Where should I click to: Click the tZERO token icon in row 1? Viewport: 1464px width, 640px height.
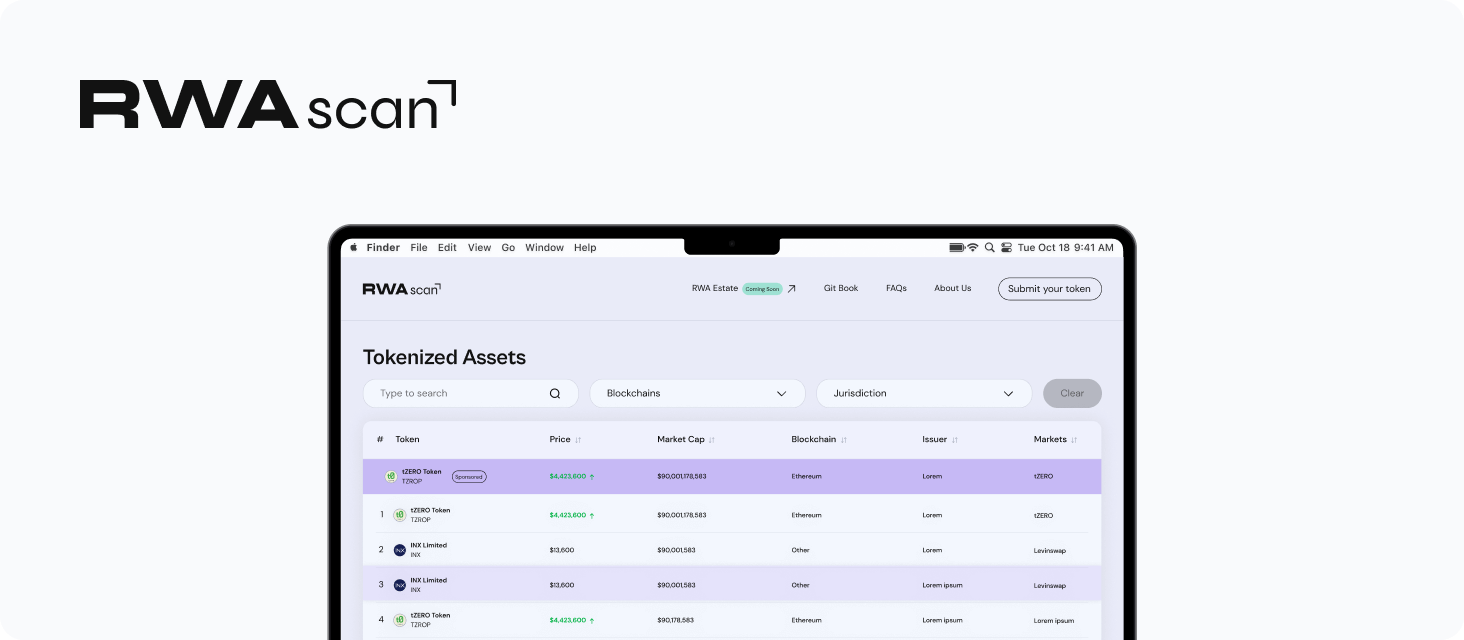400,515
